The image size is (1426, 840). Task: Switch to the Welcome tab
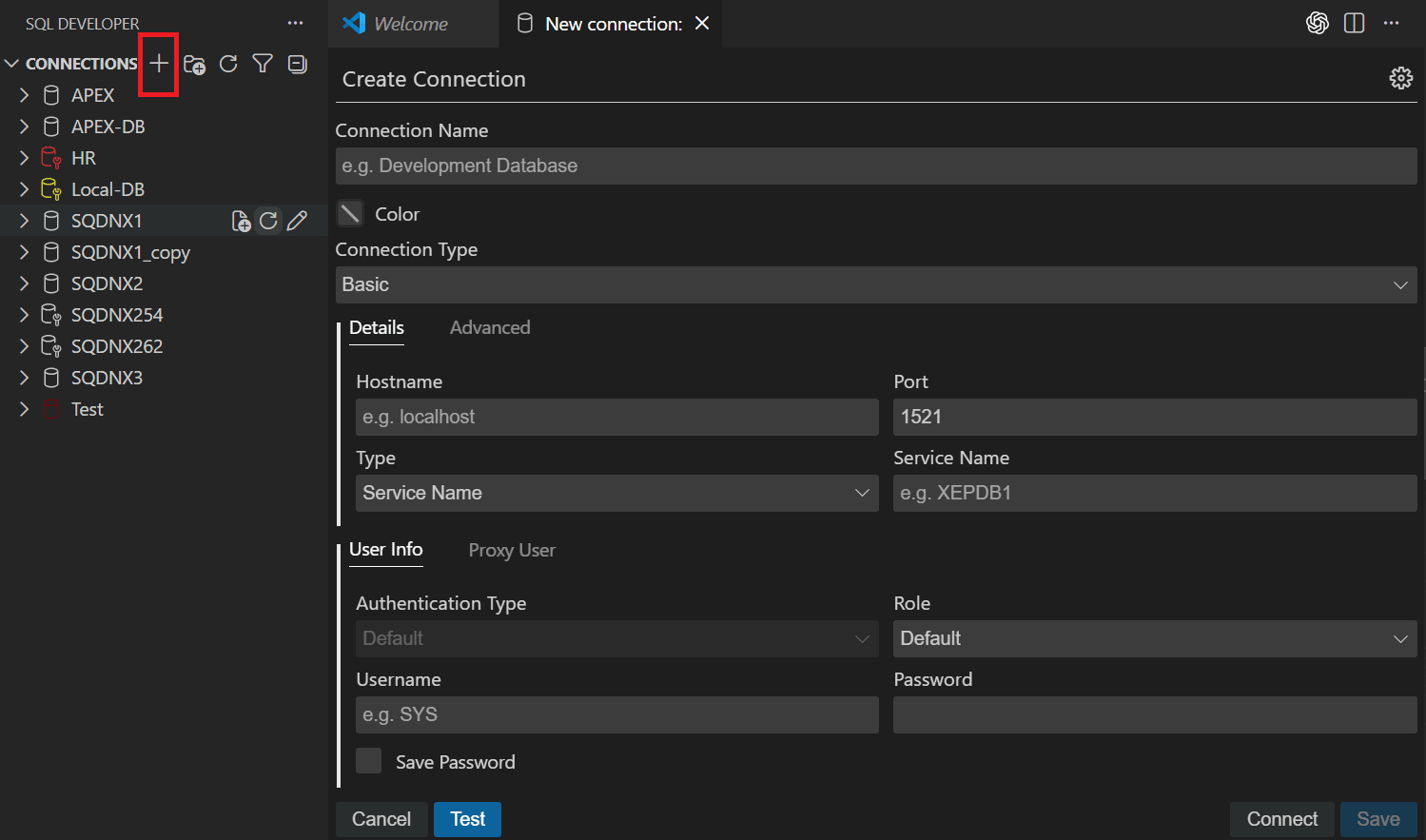pyautogui.click(x=413, y=24)
